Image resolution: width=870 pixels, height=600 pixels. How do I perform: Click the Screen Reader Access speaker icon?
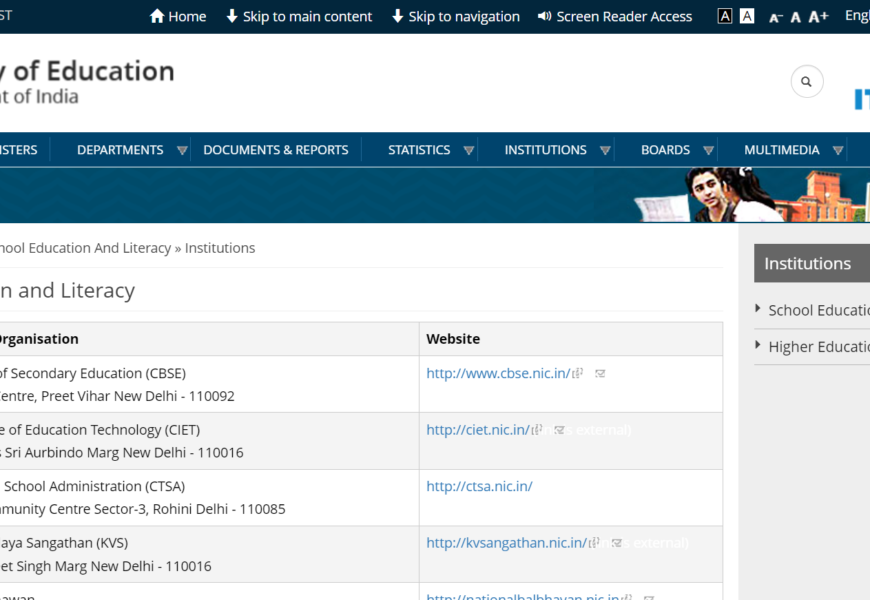[x=545, y=16]
